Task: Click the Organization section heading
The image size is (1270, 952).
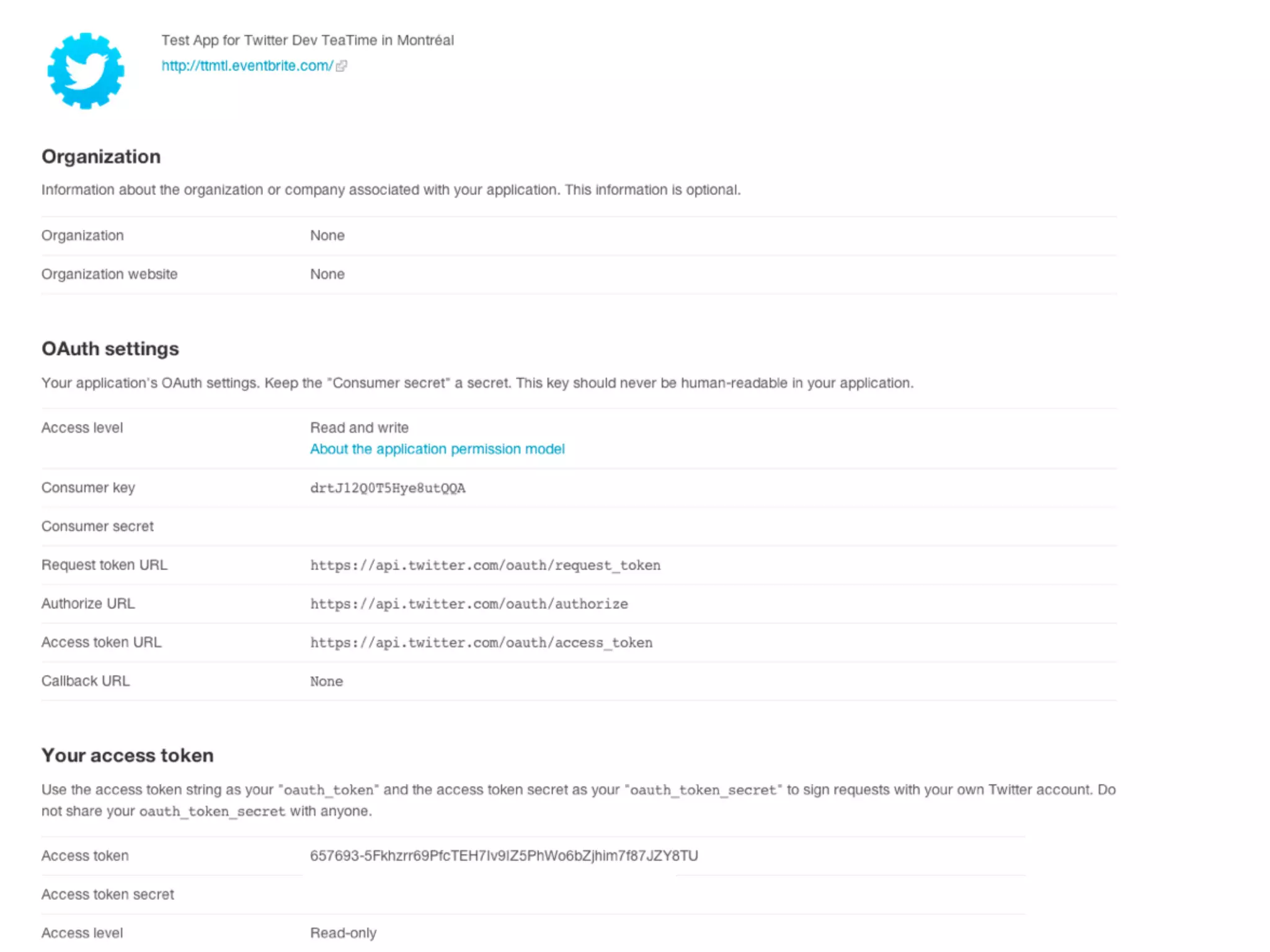Action: pyautogui.click(x=101, y=156)
